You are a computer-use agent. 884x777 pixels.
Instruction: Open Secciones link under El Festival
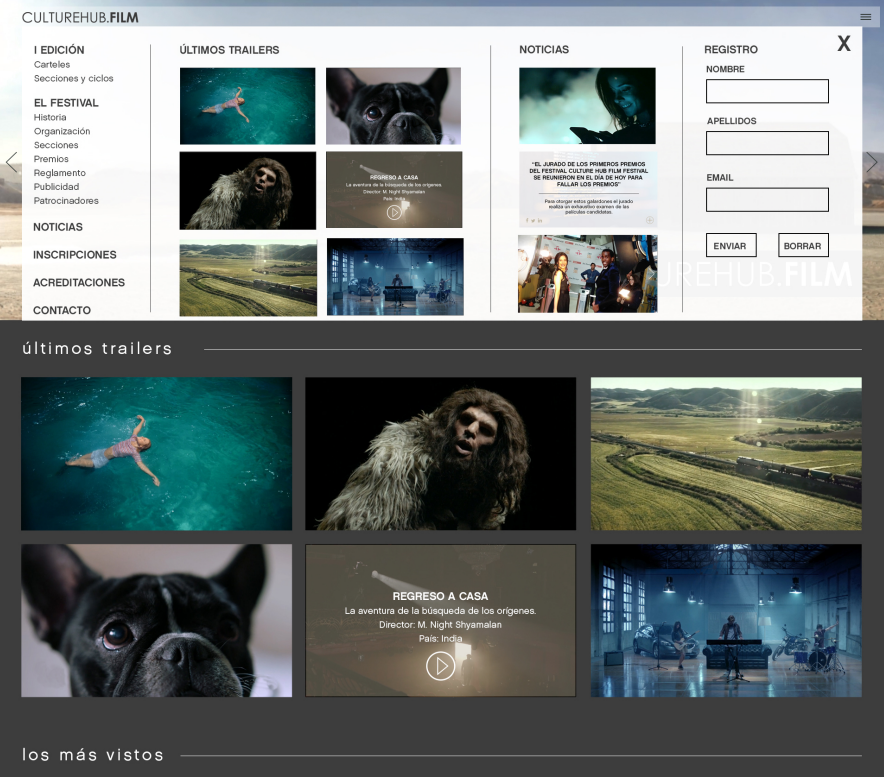pyautogui.click(x=56, y=145)
